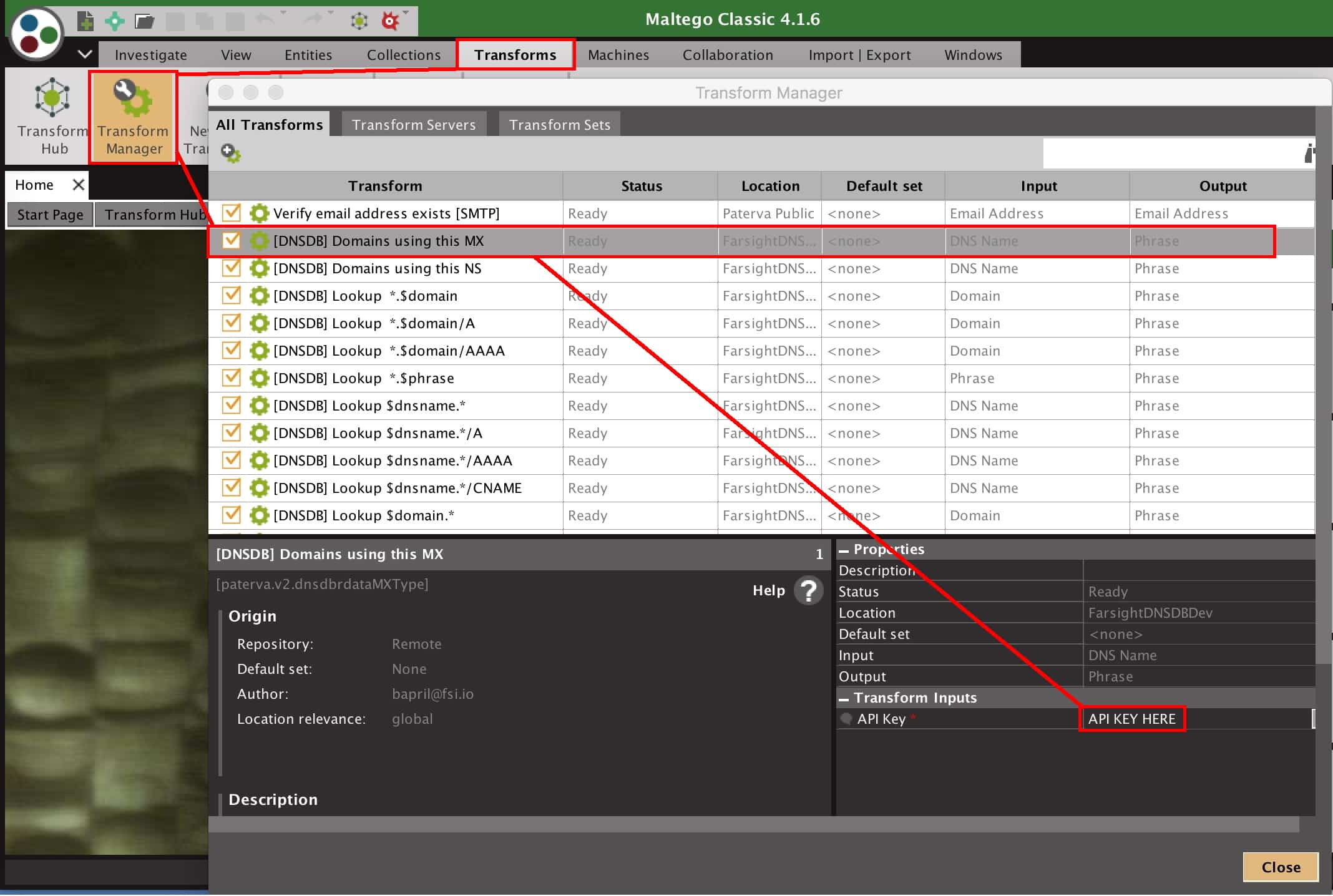The height and width of the screenshot is (896, 1333).
Task: Sort by the Default set column header
Action: 884,186
